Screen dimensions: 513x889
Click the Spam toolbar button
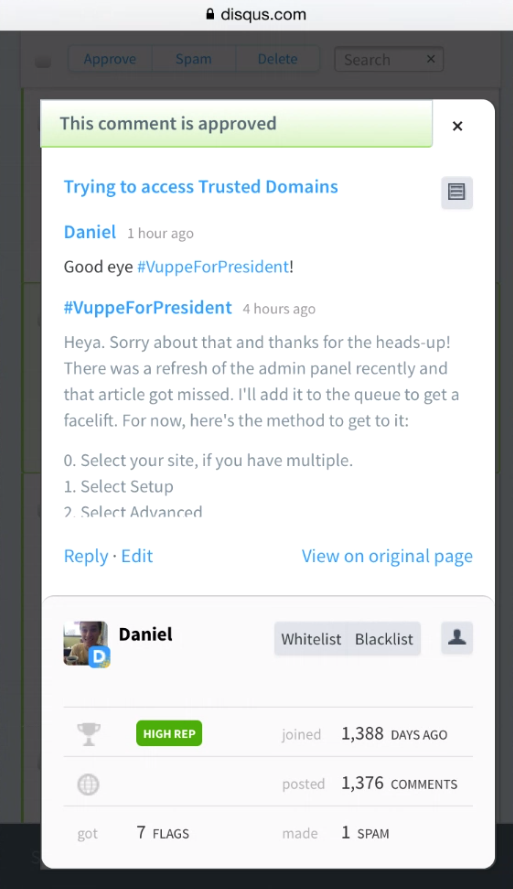point(193,59)
